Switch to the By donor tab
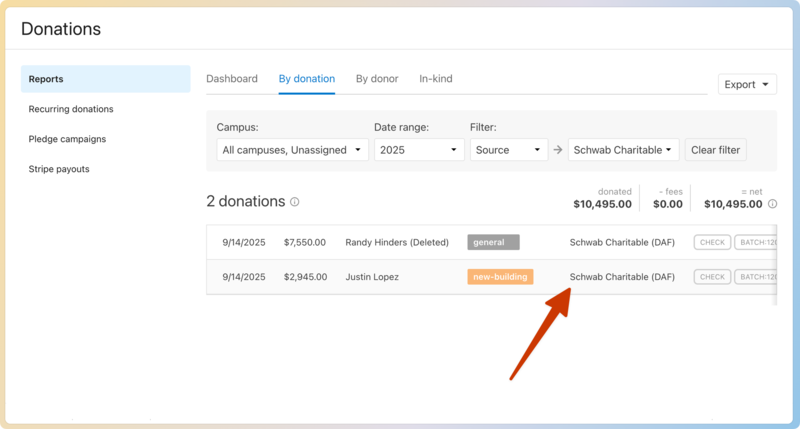Viewport: 800px width, 429px height. [377, 79]
